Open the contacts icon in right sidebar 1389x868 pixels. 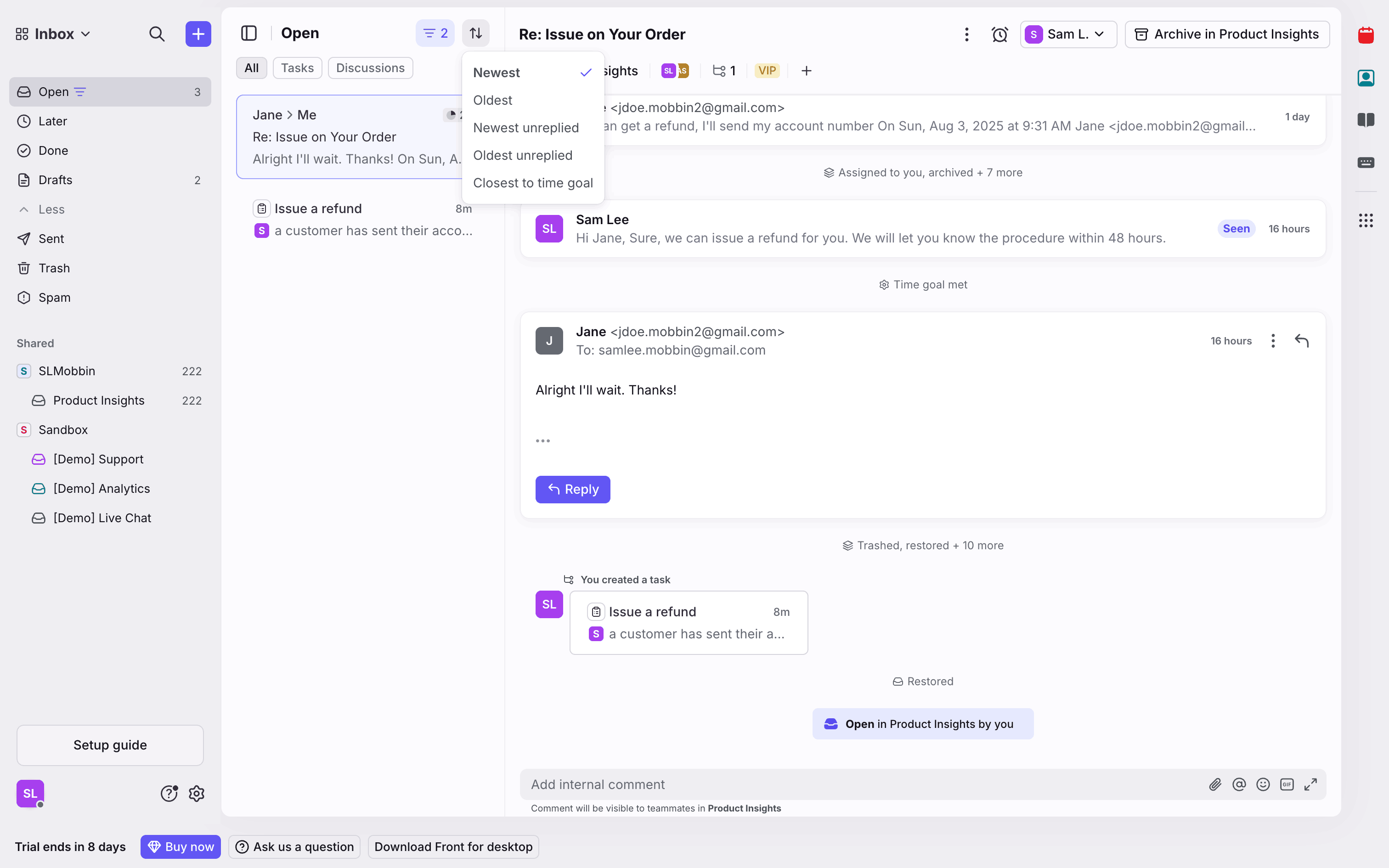[x=1366, y=78]
